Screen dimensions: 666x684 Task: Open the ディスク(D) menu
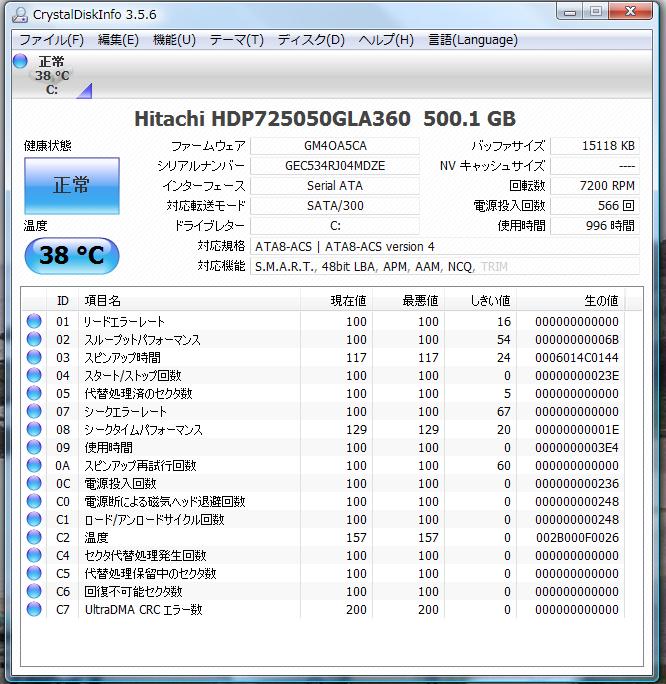(x=311, y=40)
